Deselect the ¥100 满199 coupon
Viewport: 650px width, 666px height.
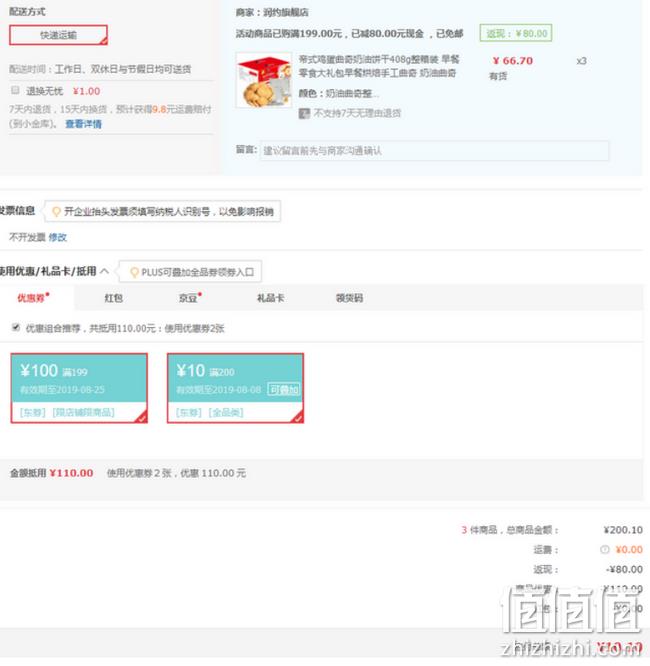coord(79,388)
